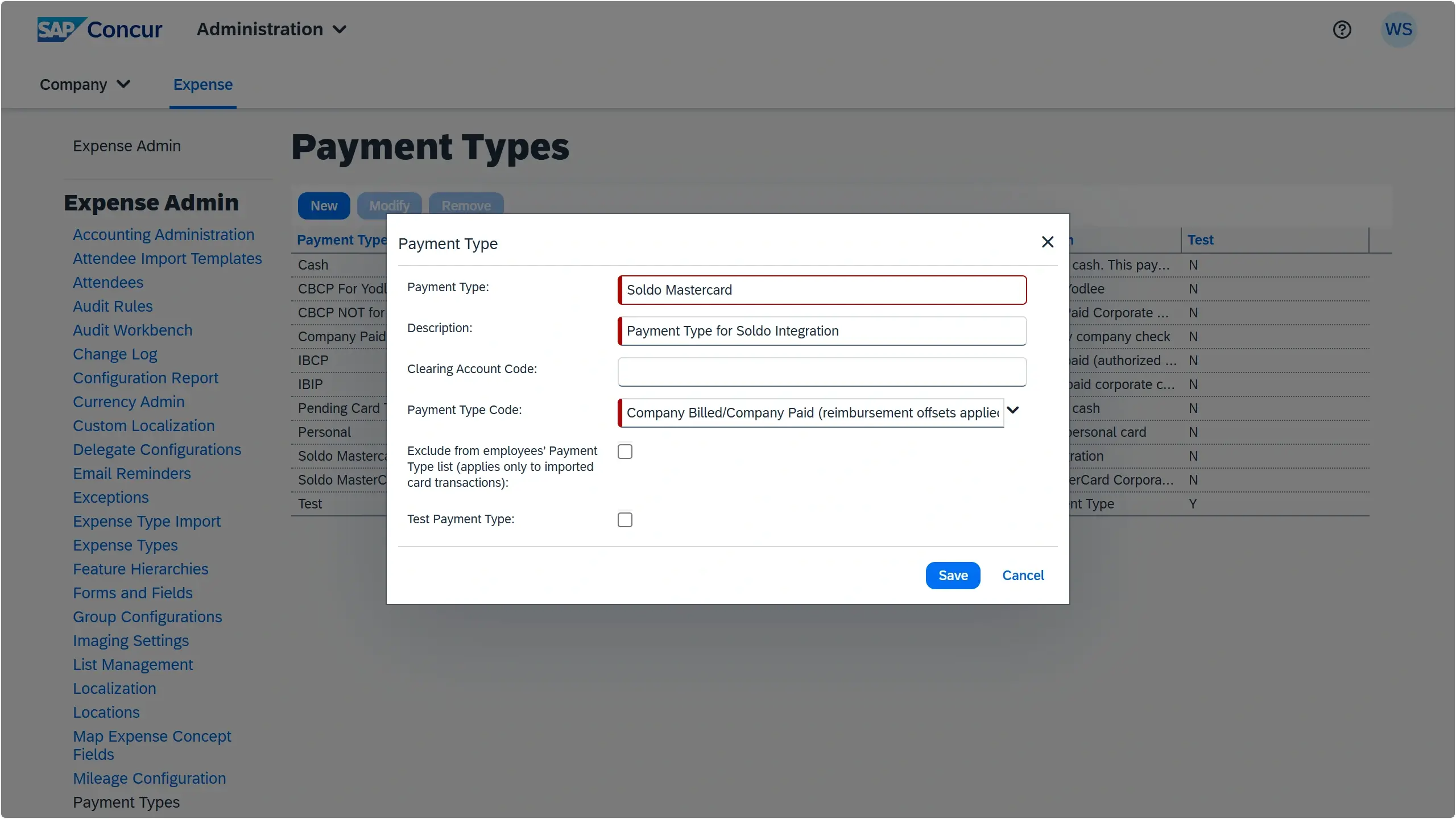This screenshot has width=1456, height=819.
Task: Go to Exceptions
Action: [x=111, y=497]
